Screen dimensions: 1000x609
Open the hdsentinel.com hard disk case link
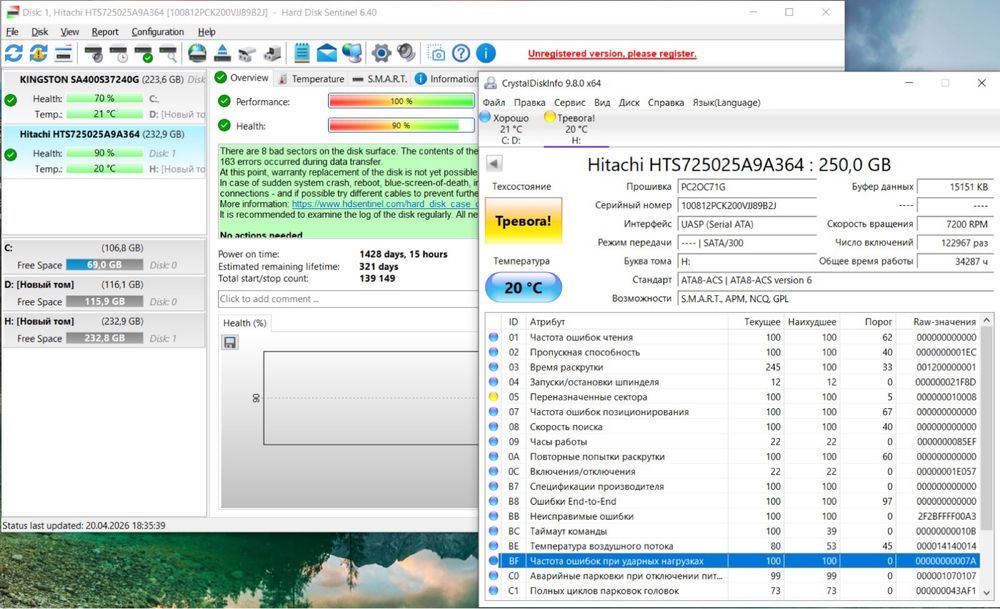pyautogui.click(x=385, y=204)
